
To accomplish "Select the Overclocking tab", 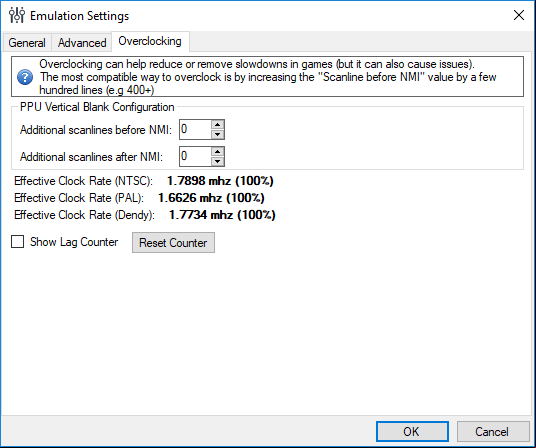I will click(150, 41).
